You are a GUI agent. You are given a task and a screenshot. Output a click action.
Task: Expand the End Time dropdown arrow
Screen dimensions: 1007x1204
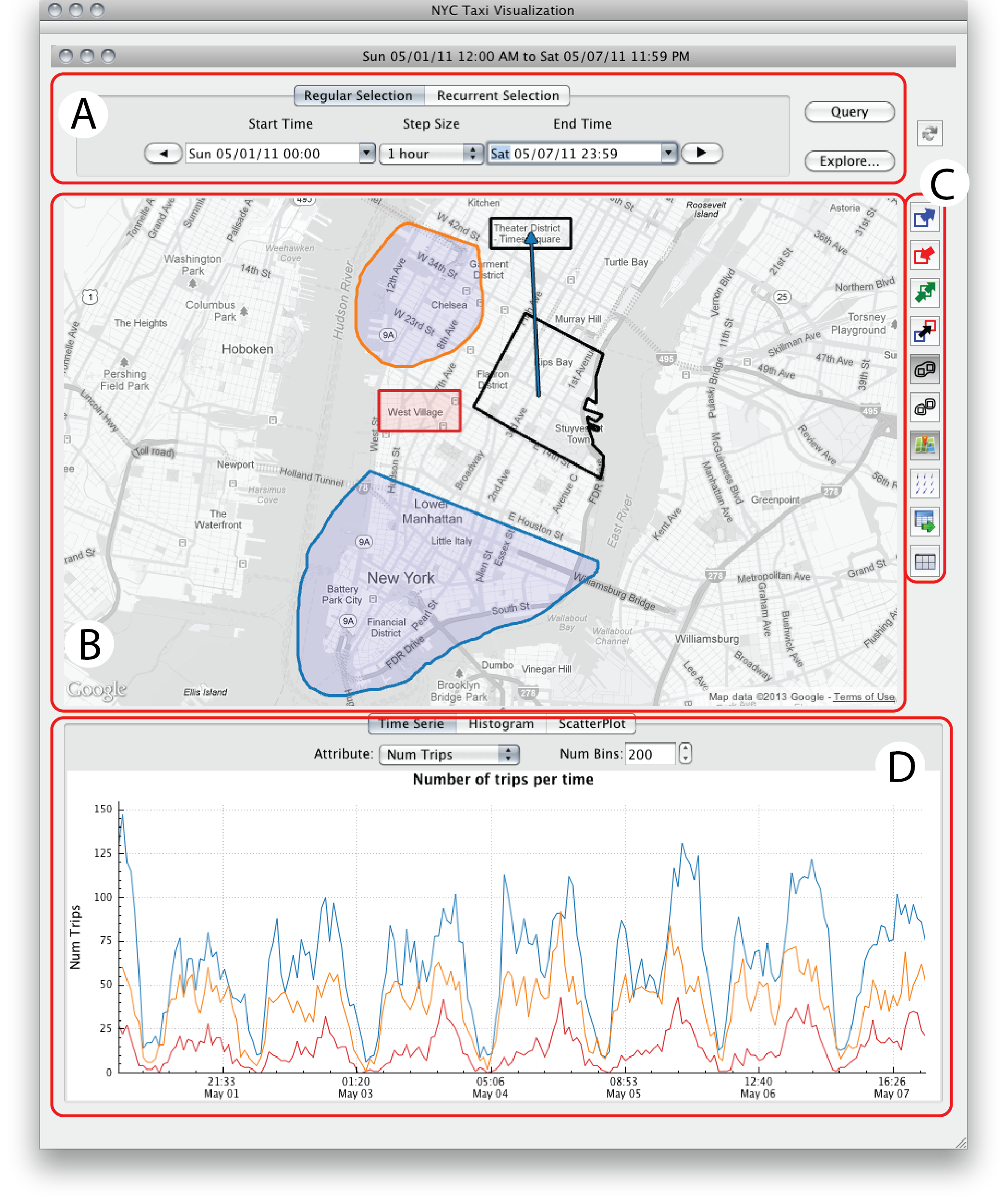(667, 153)
